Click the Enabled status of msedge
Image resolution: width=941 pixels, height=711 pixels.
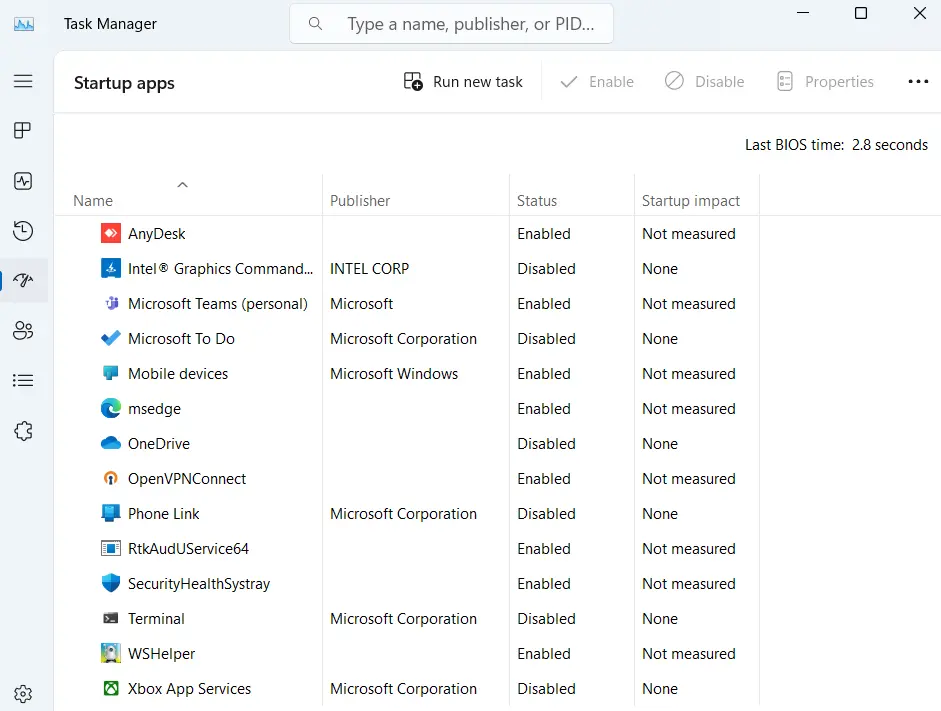click(544, 409)
